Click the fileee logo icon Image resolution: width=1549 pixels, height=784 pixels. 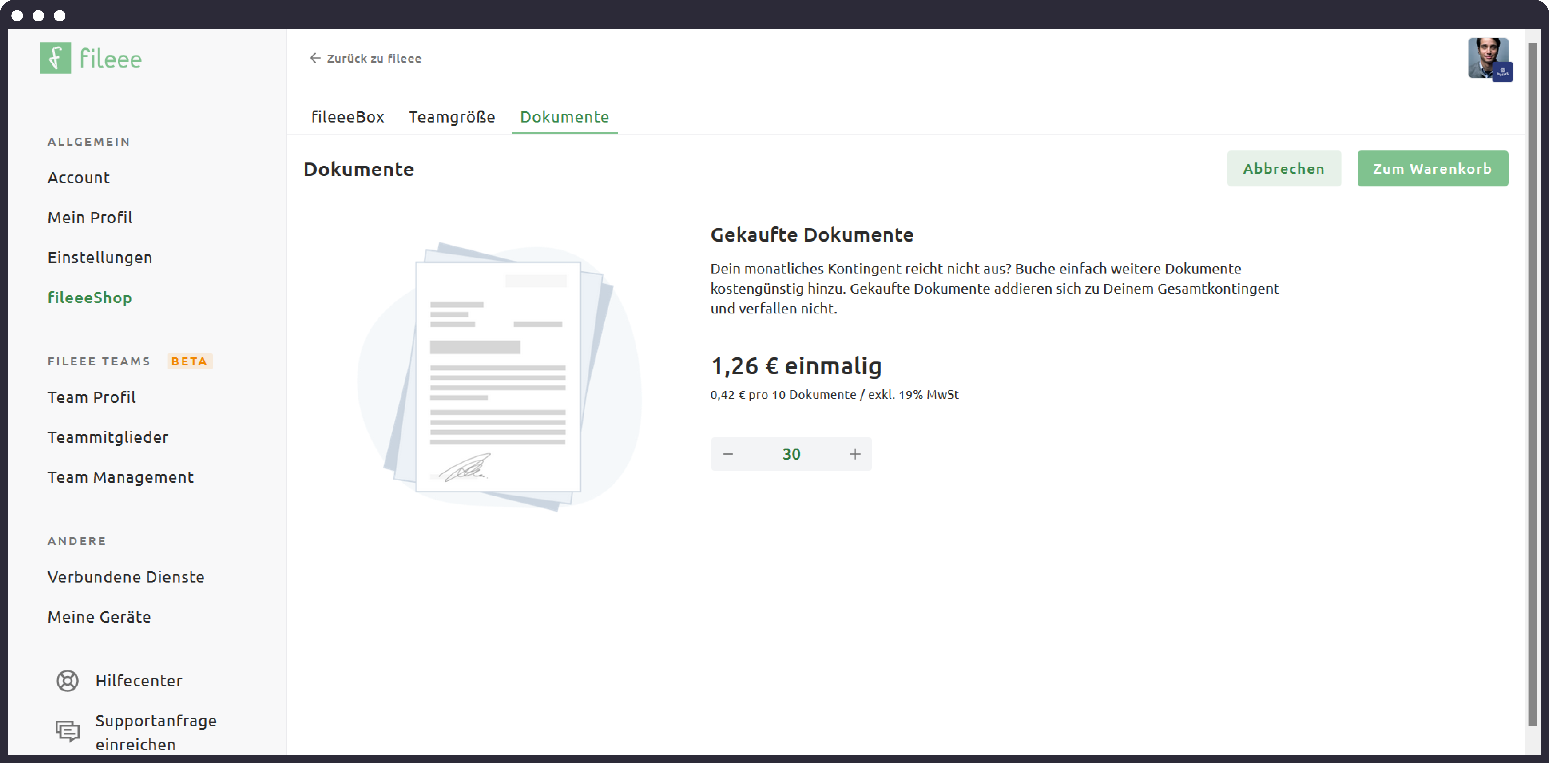tap(55, 58)
